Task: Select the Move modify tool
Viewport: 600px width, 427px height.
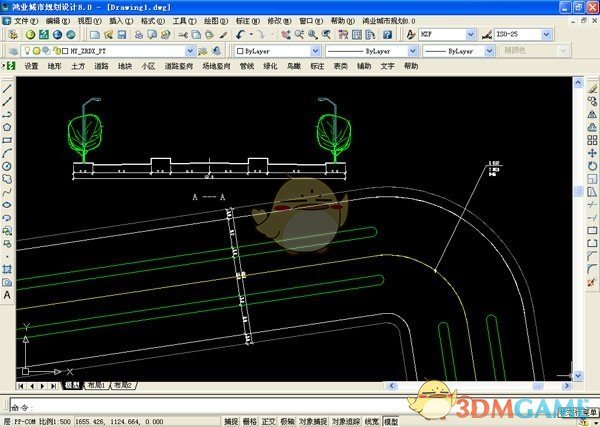Action: 592,153
